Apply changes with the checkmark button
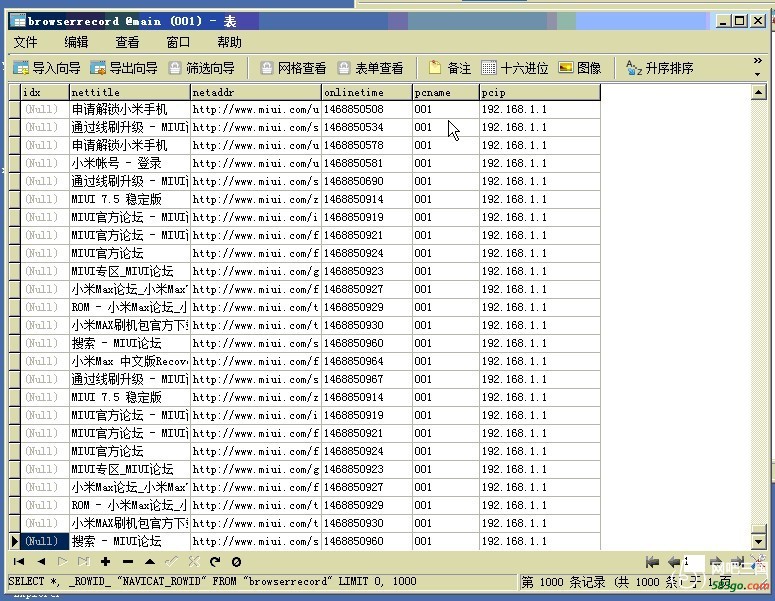 (x=172, y=561)
